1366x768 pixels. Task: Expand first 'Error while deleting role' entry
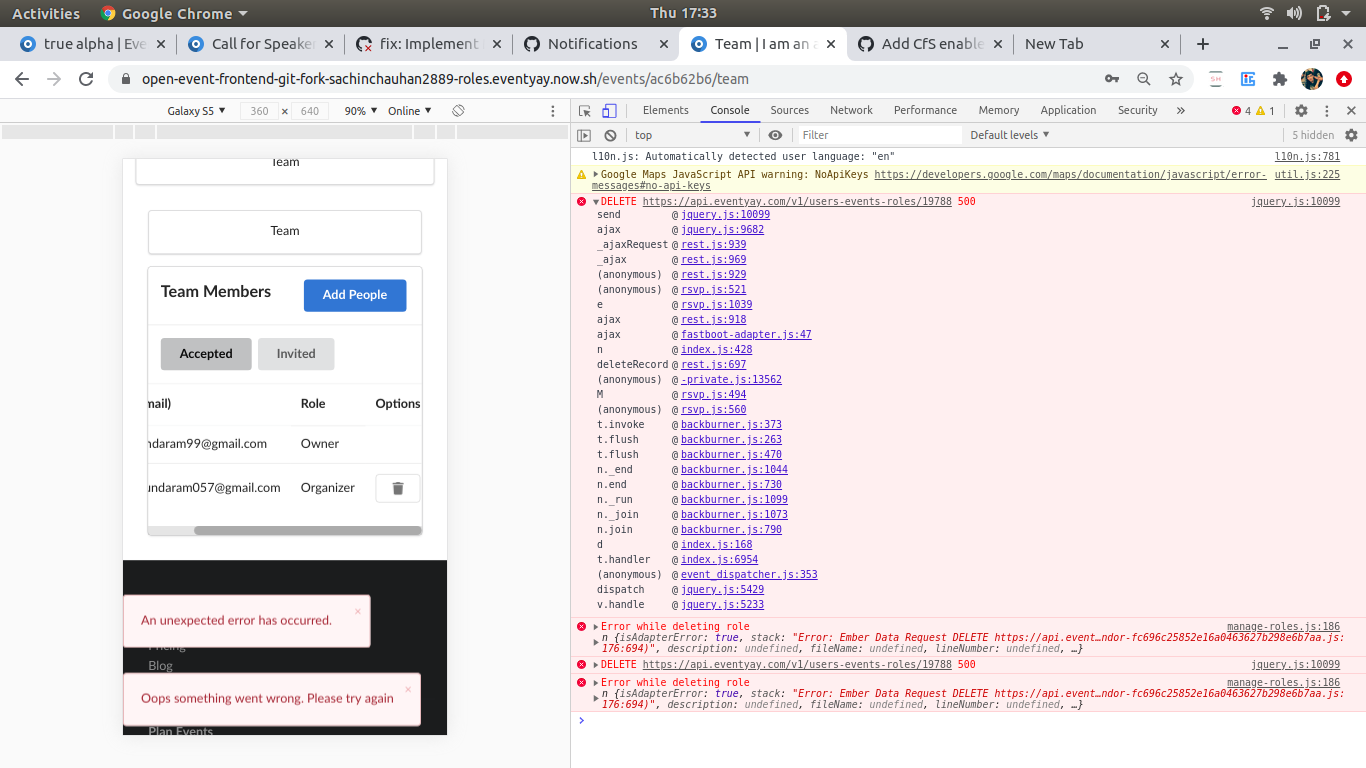596,627
